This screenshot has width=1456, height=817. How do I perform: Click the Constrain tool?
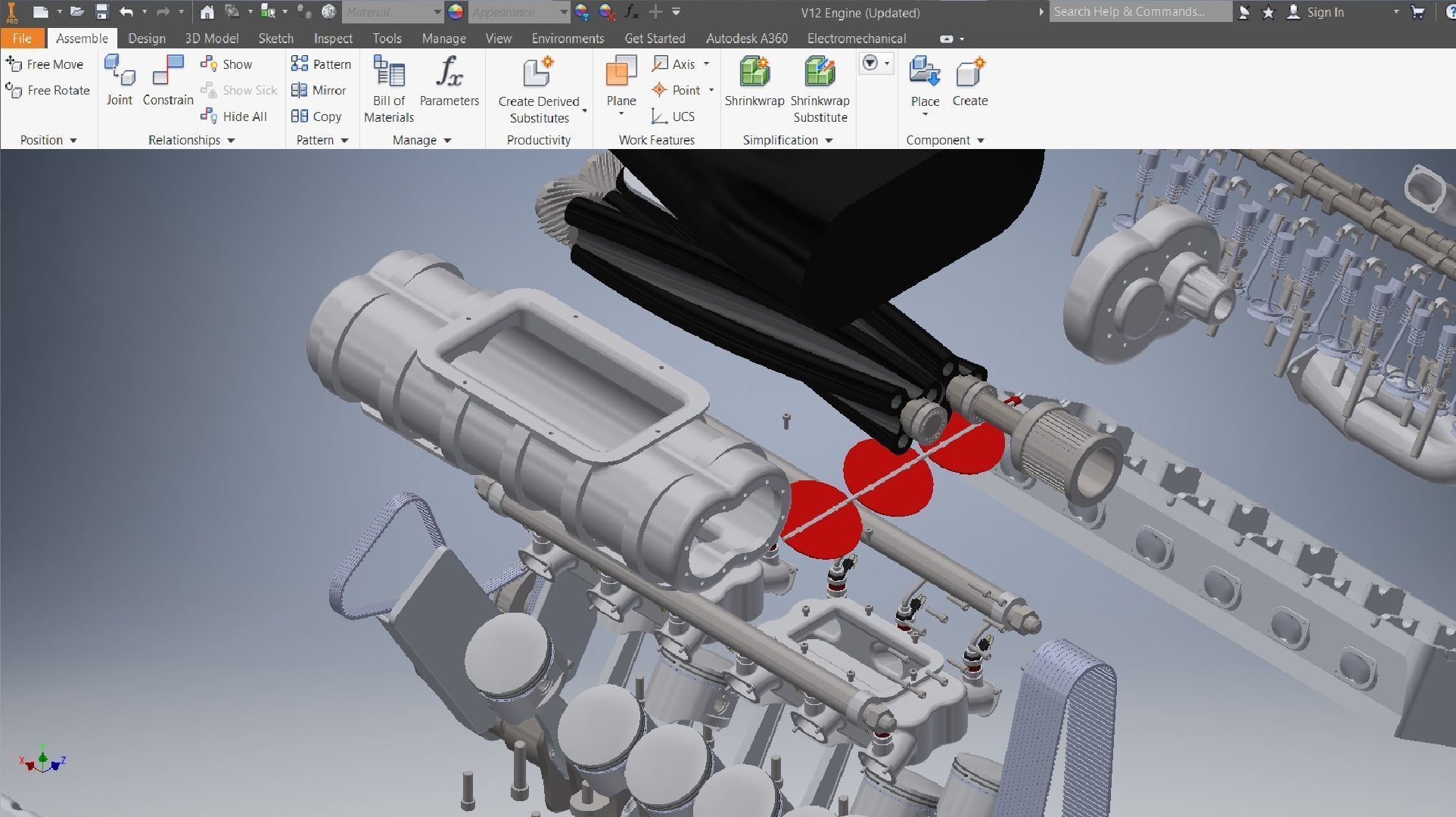[168, 80]
